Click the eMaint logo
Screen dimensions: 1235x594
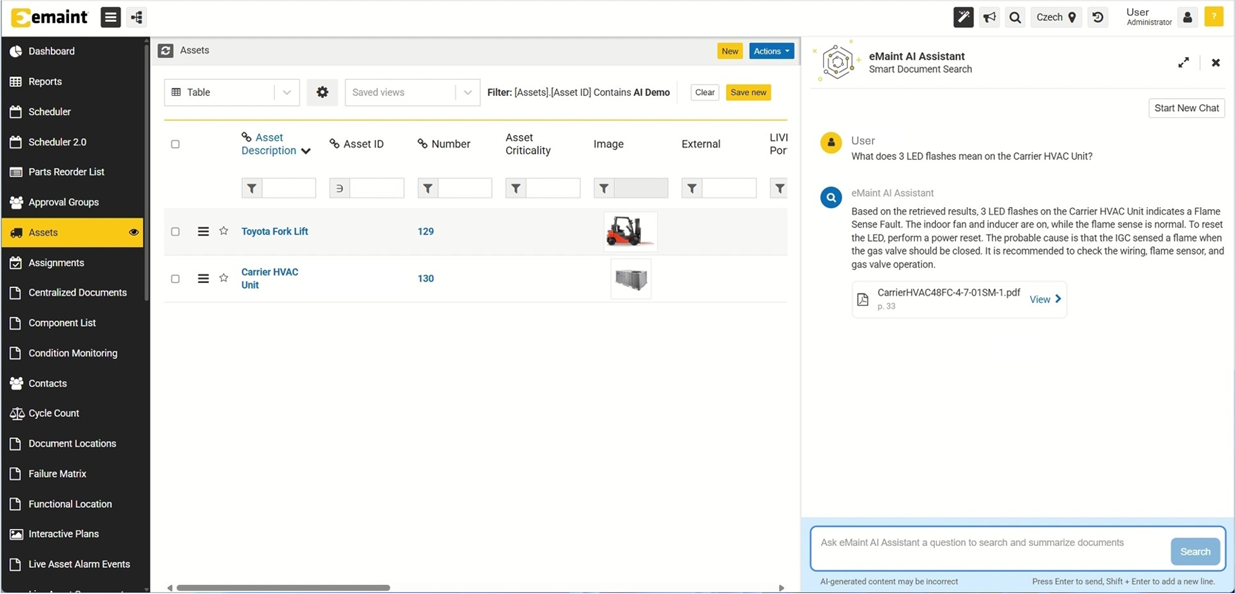(49, 17)
